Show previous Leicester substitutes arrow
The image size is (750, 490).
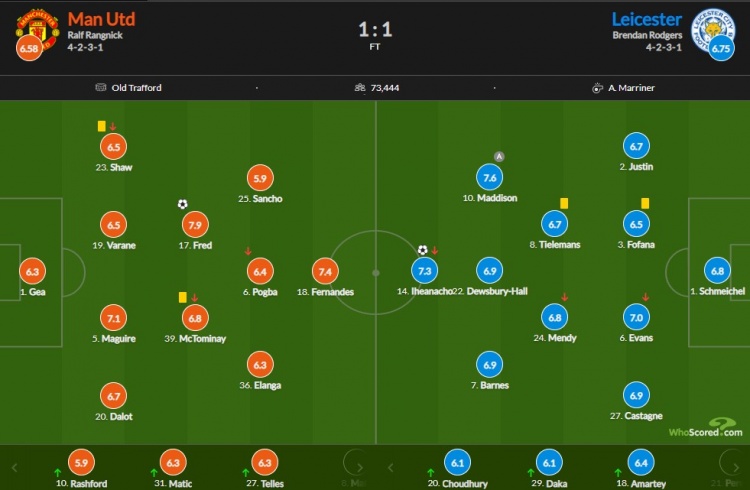[390, 468]
